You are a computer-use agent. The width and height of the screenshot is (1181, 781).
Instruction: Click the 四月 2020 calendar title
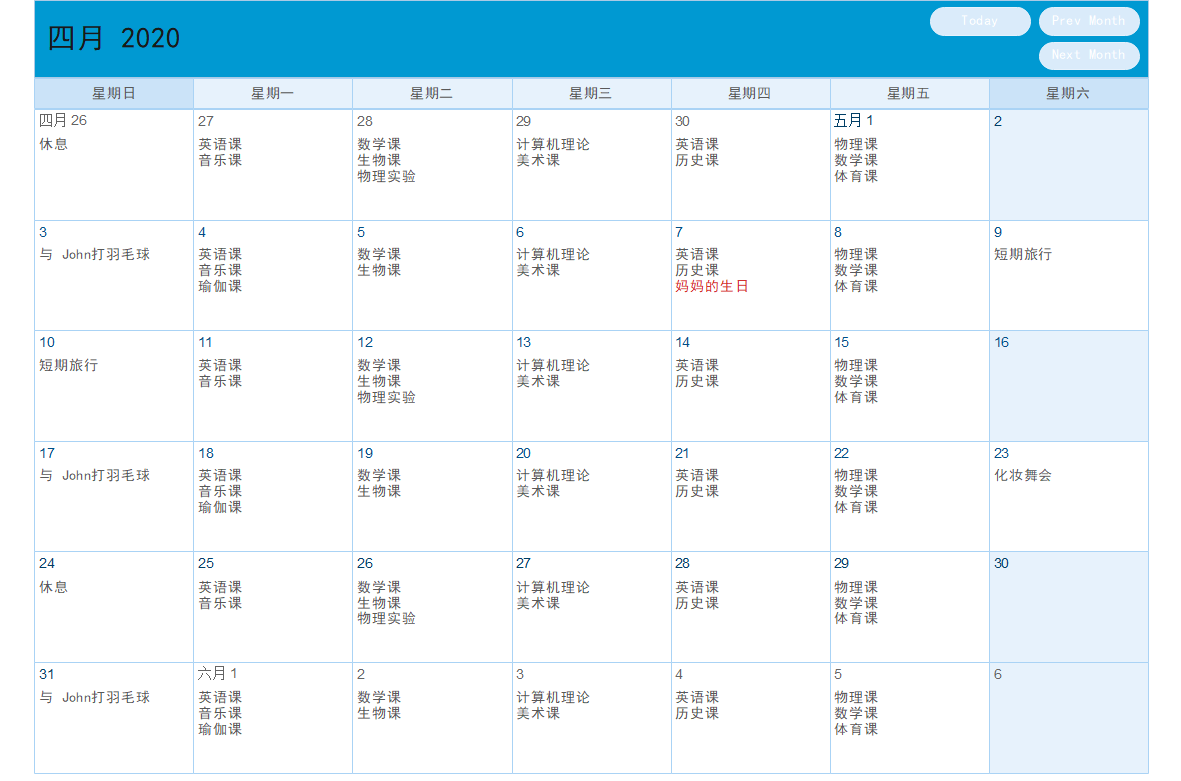pos(114,38)
